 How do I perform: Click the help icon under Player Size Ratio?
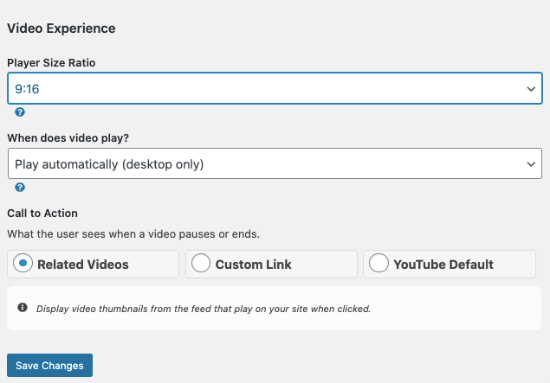[x=20, y=112]
